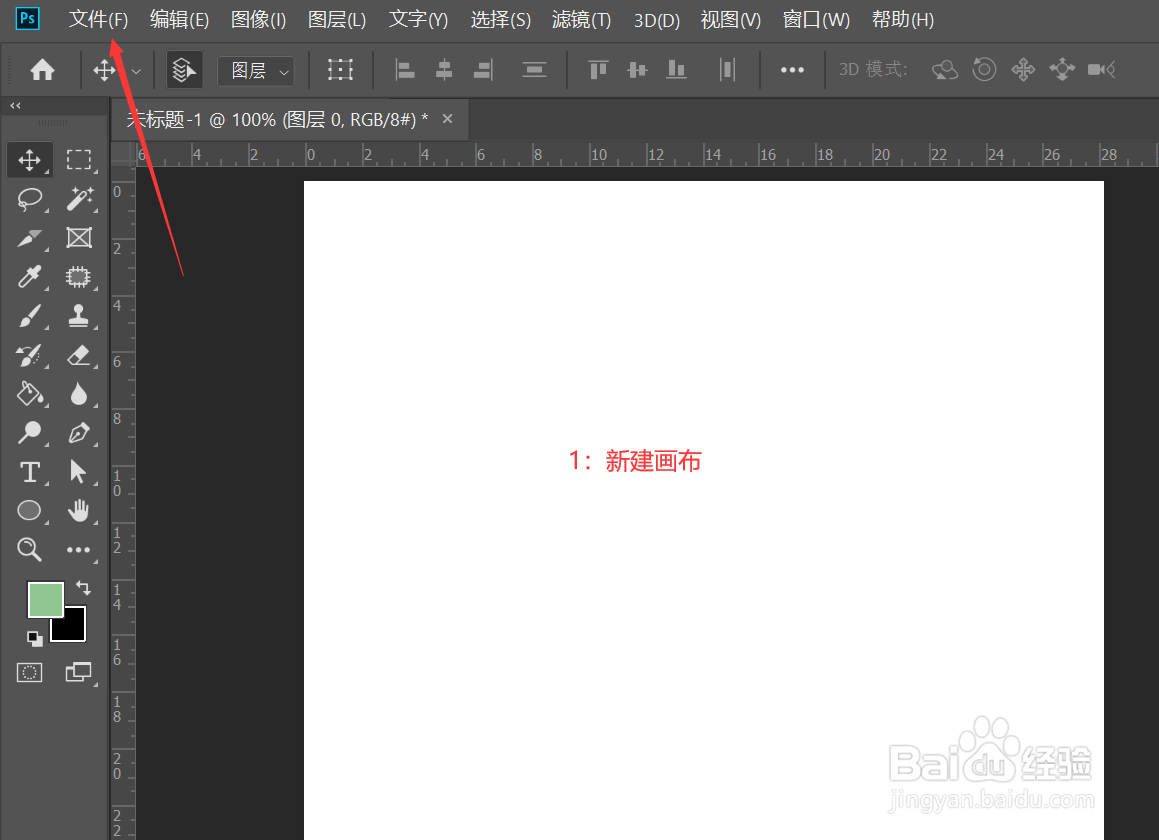Select the Brush tool

click(x=30, y=316)
